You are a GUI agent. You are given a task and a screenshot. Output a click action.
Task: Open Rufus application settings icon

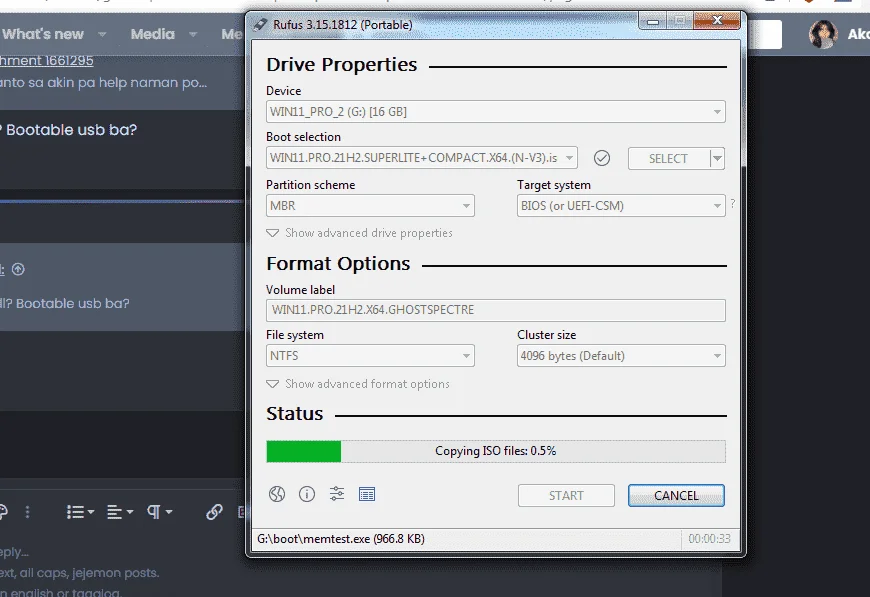pos(337,494)
